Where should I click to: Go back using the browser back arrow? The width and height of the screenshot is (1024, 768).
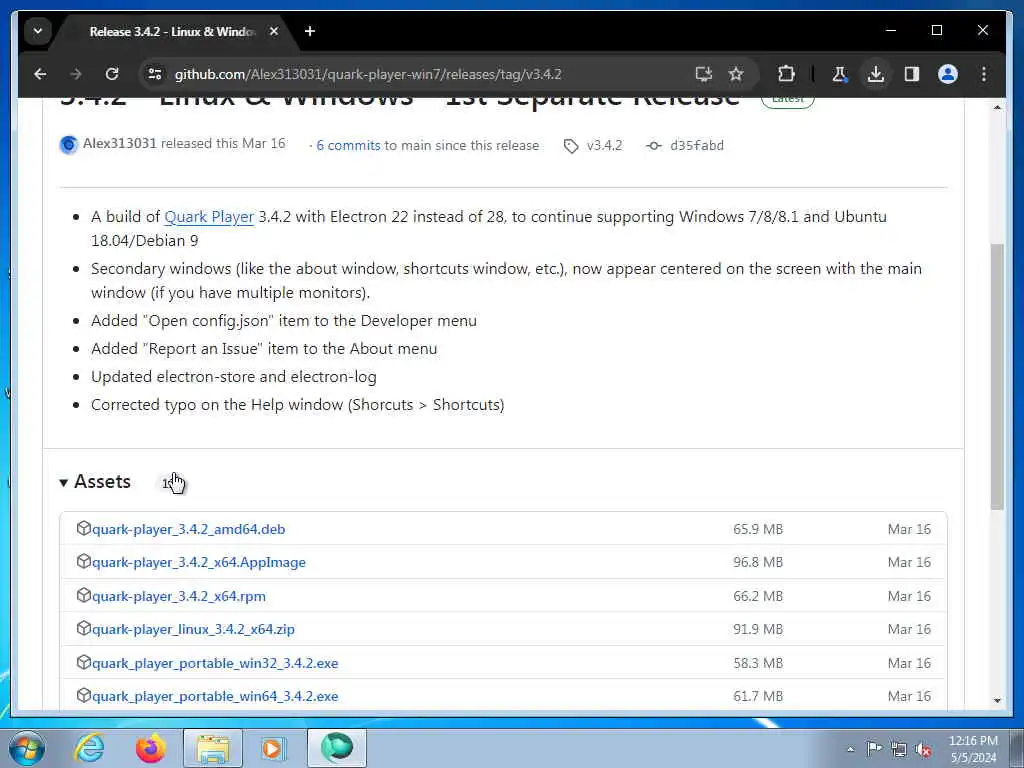coord(40,74)
